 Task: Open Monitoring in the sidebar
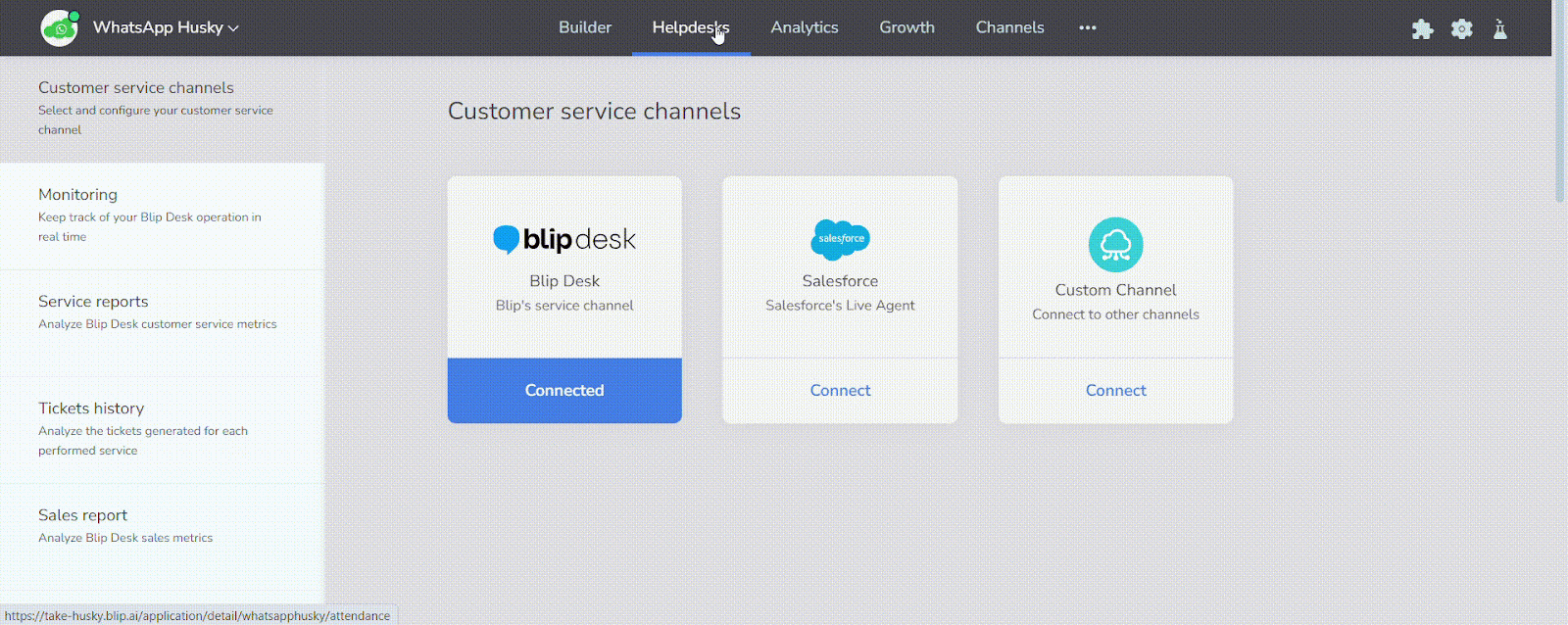(162, 216)
